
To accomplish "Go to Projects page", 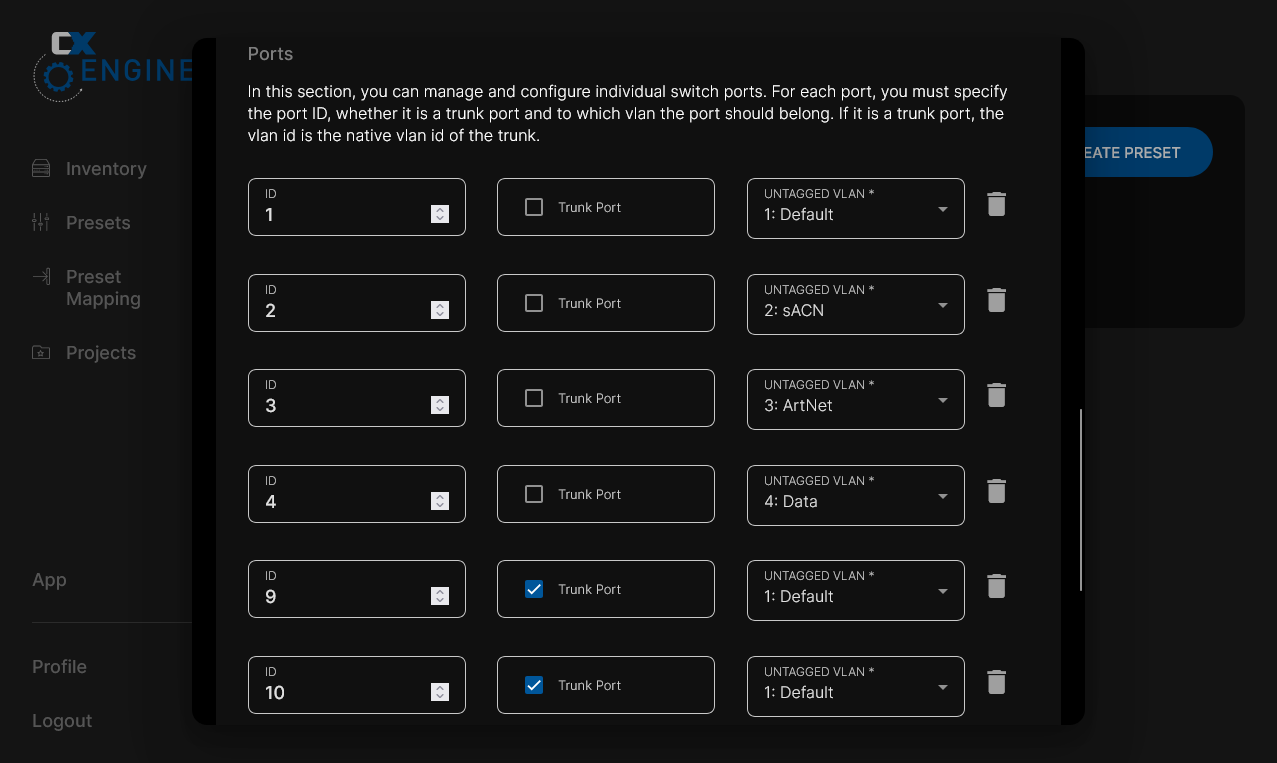I will coord(100,352).
